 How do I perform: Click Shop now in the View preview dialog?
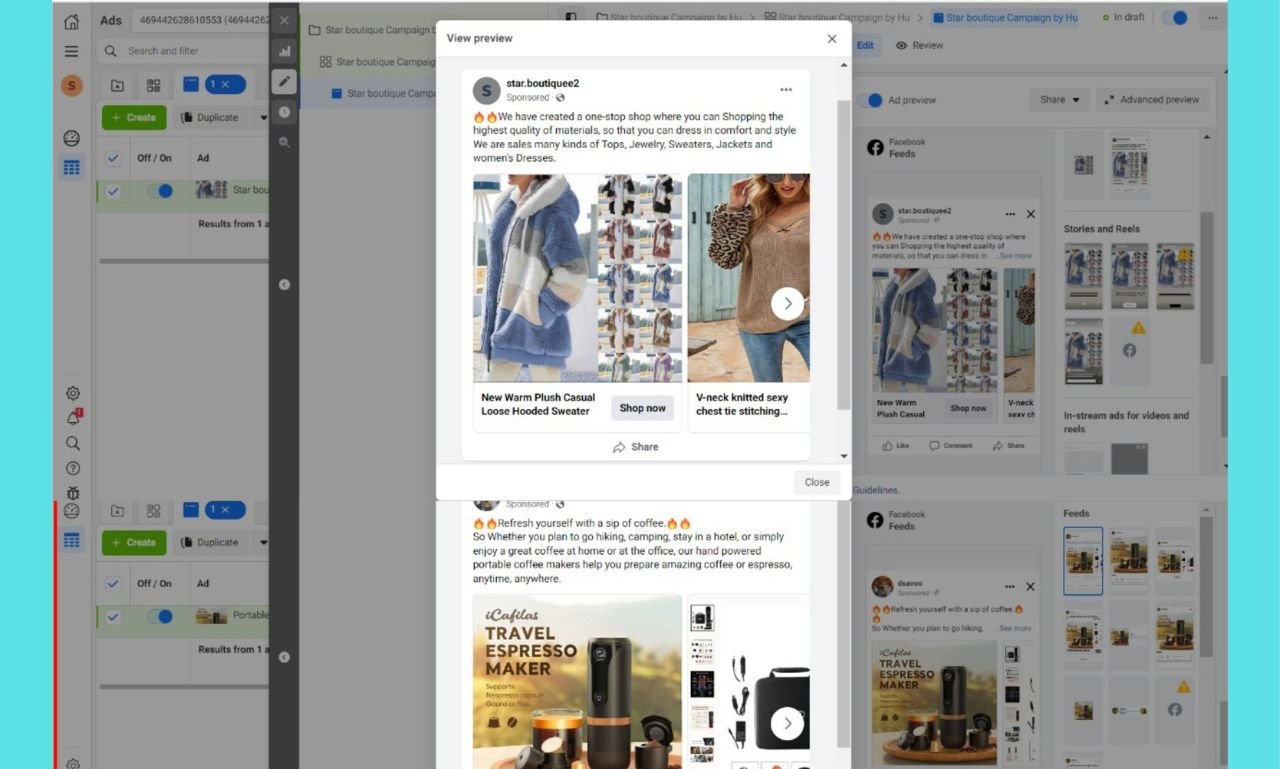(x=642, y=408)
